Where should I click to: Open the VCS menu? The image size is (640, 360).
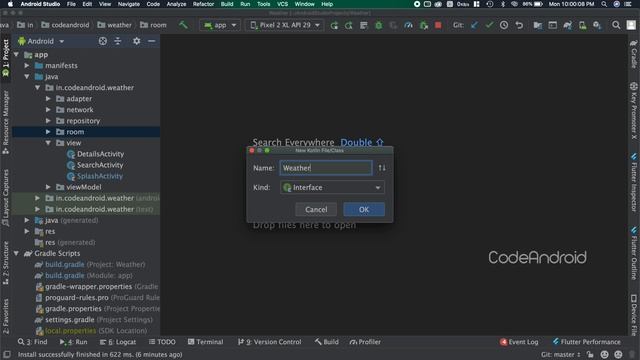point(282,4)
